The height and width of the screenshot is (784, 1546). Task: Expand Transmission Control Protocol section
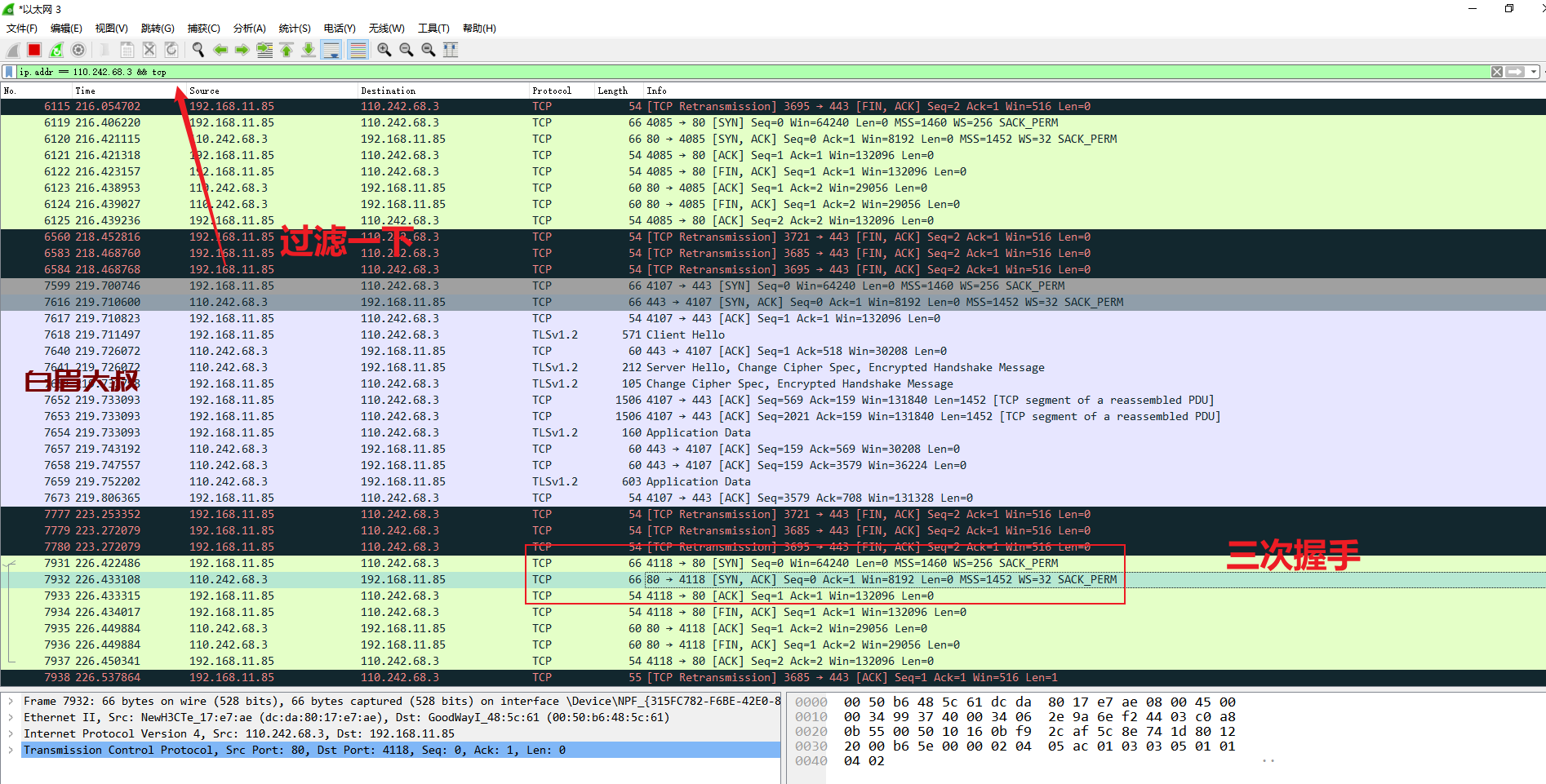pyautogui.click(x=11, y=750)
